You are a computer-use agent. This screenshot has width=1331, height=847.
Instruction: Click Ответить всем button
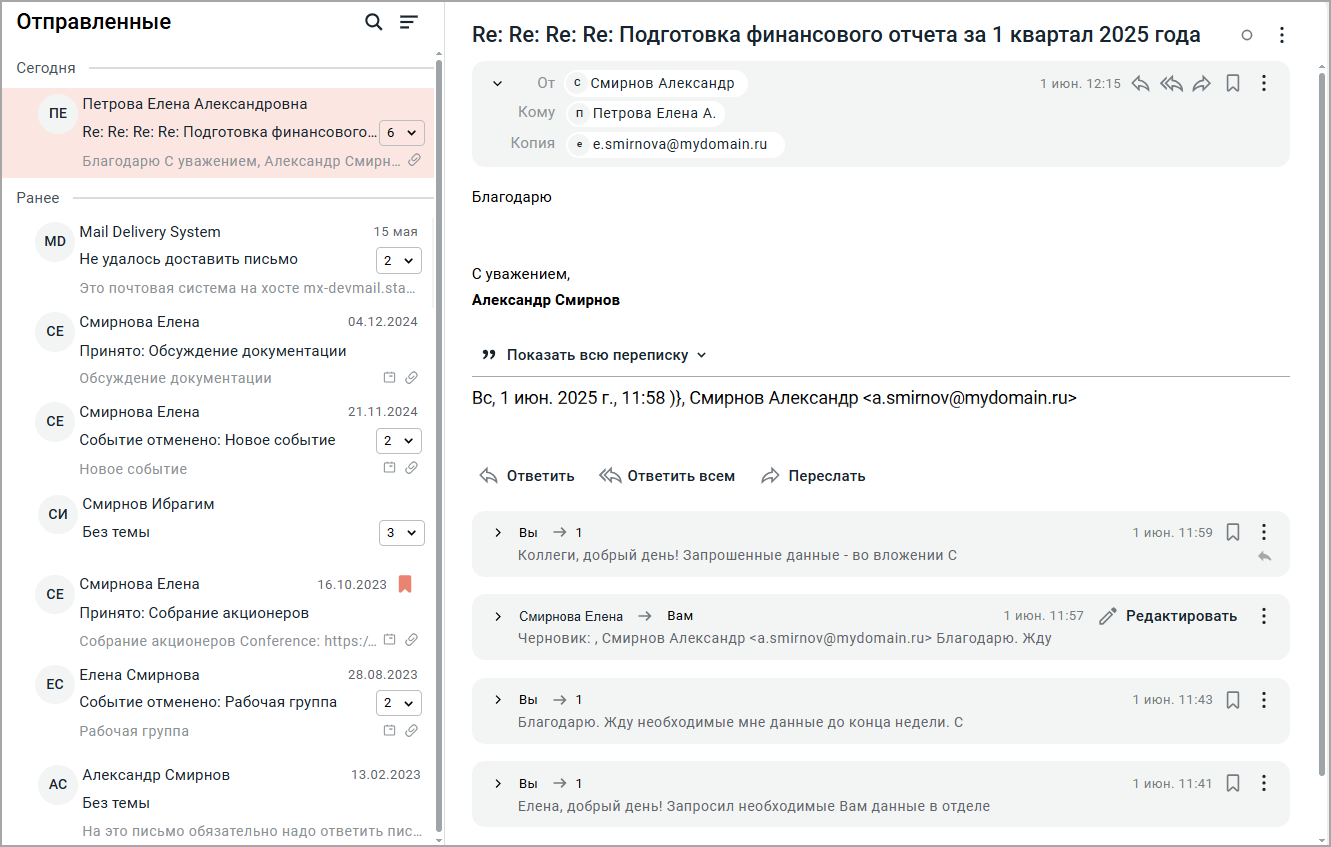[667, 476]
